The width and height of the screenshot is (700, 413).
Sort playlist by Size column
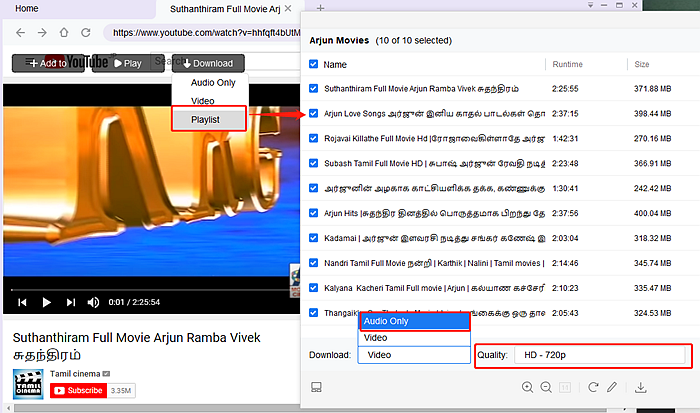[x=642, y=64]
